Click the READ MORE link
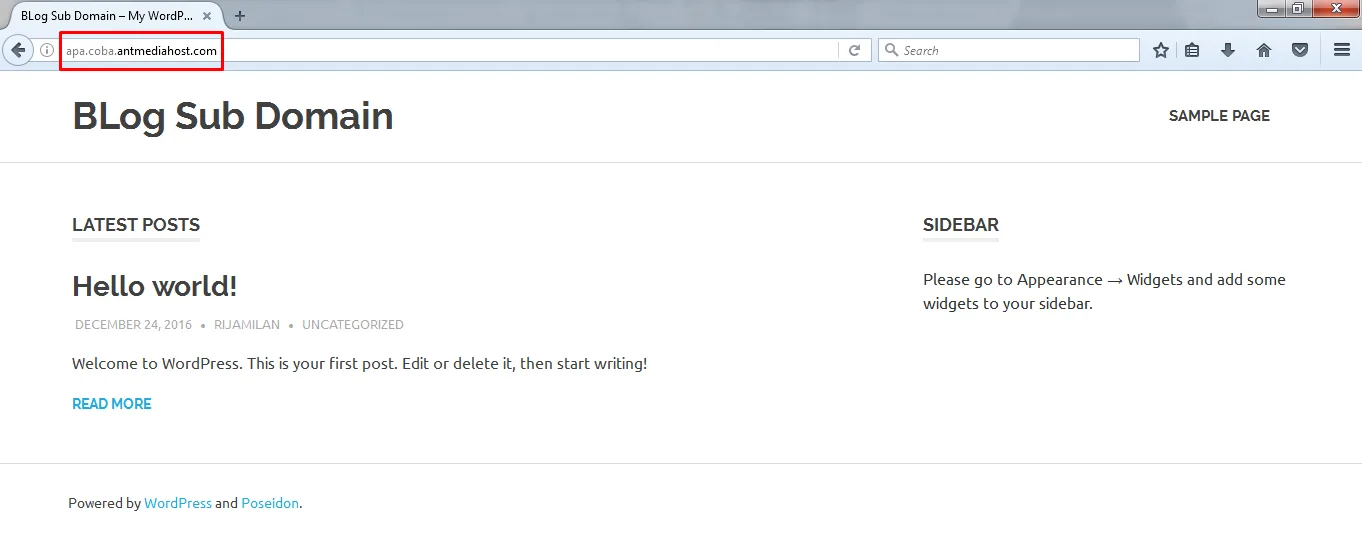This screenshot has width=1362, height=540. [x=112, y=404]
